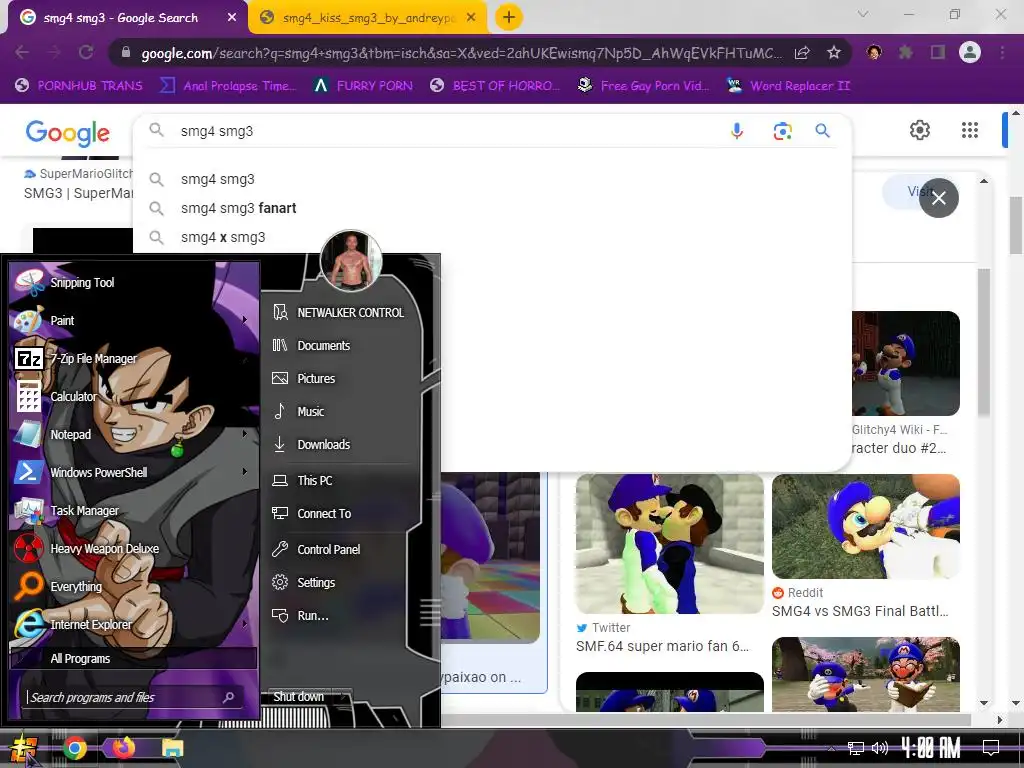Expand the Windows PowerShell submenu arrow

245,472
